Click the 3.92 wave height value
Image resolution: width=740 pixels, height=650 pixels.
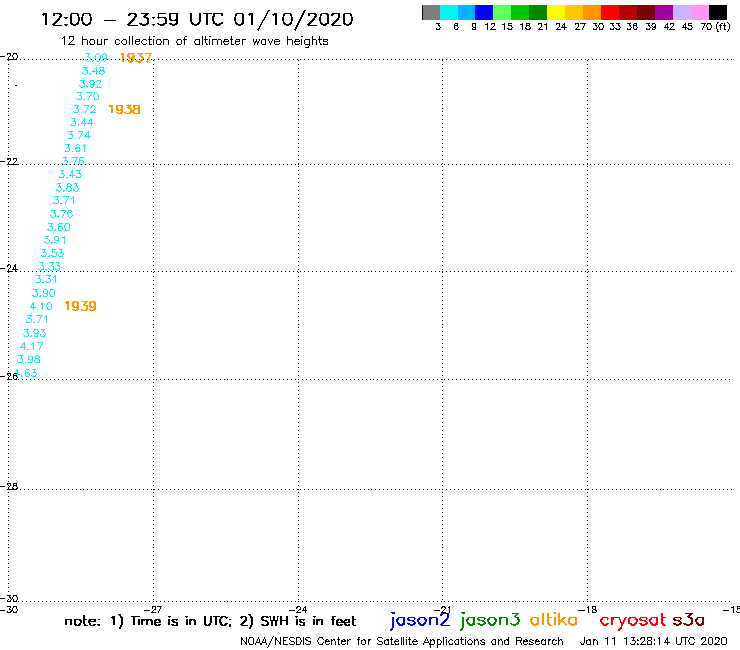click(91, 84)
